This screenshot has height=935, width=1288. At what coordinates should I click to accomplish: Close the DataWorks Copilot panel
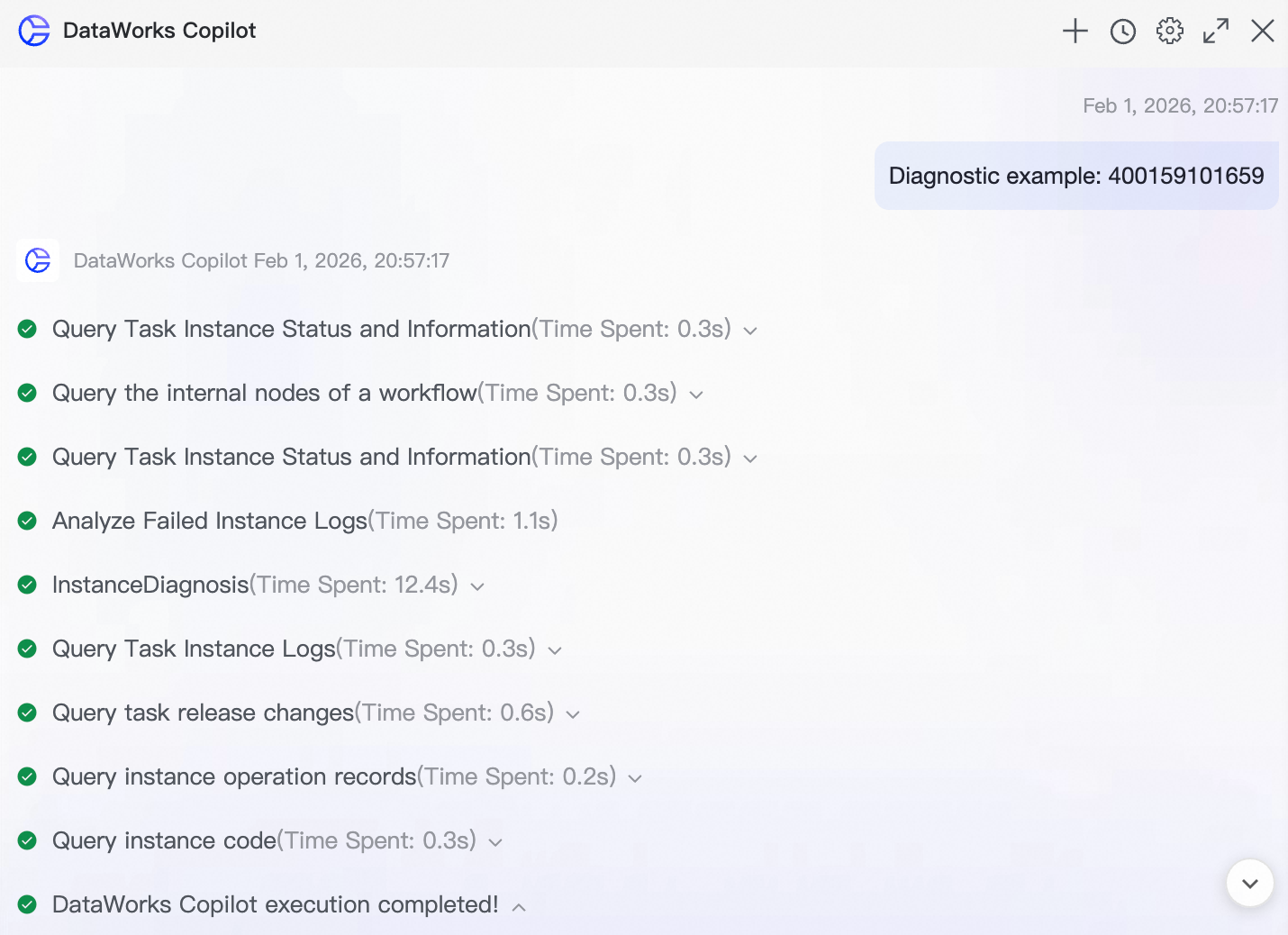1263,32
